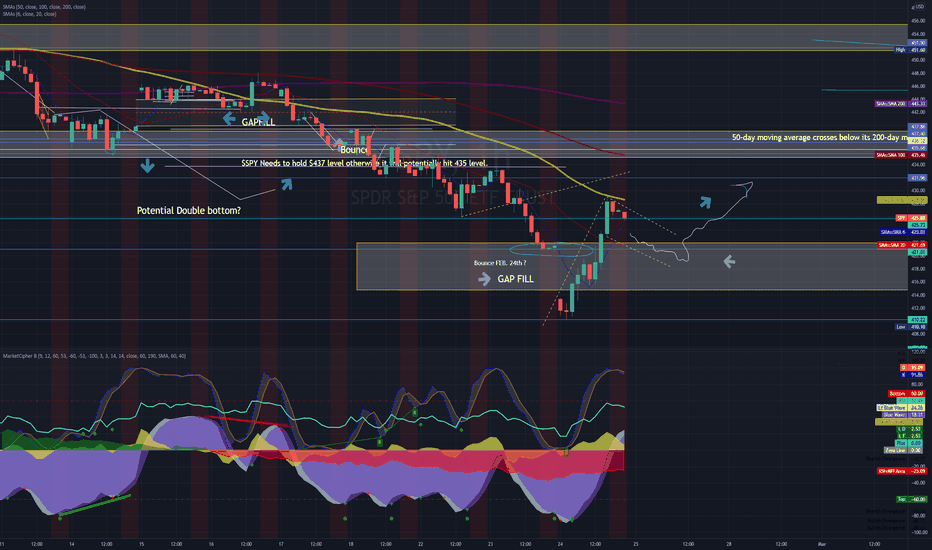Select the MarketCipher B indicator legend
Viewport: 932px width, 550px height.
tap(94, 356)
